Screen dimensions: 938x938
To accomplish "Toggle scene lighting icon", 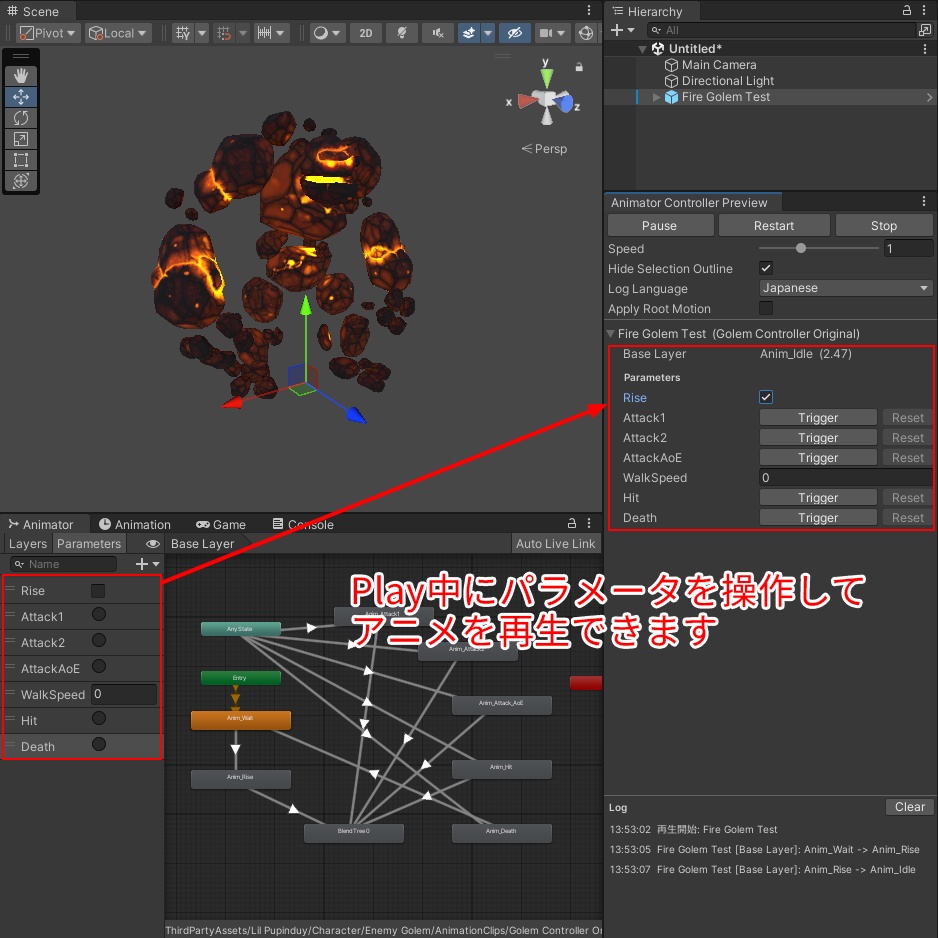I will click(x=401, y=33).
